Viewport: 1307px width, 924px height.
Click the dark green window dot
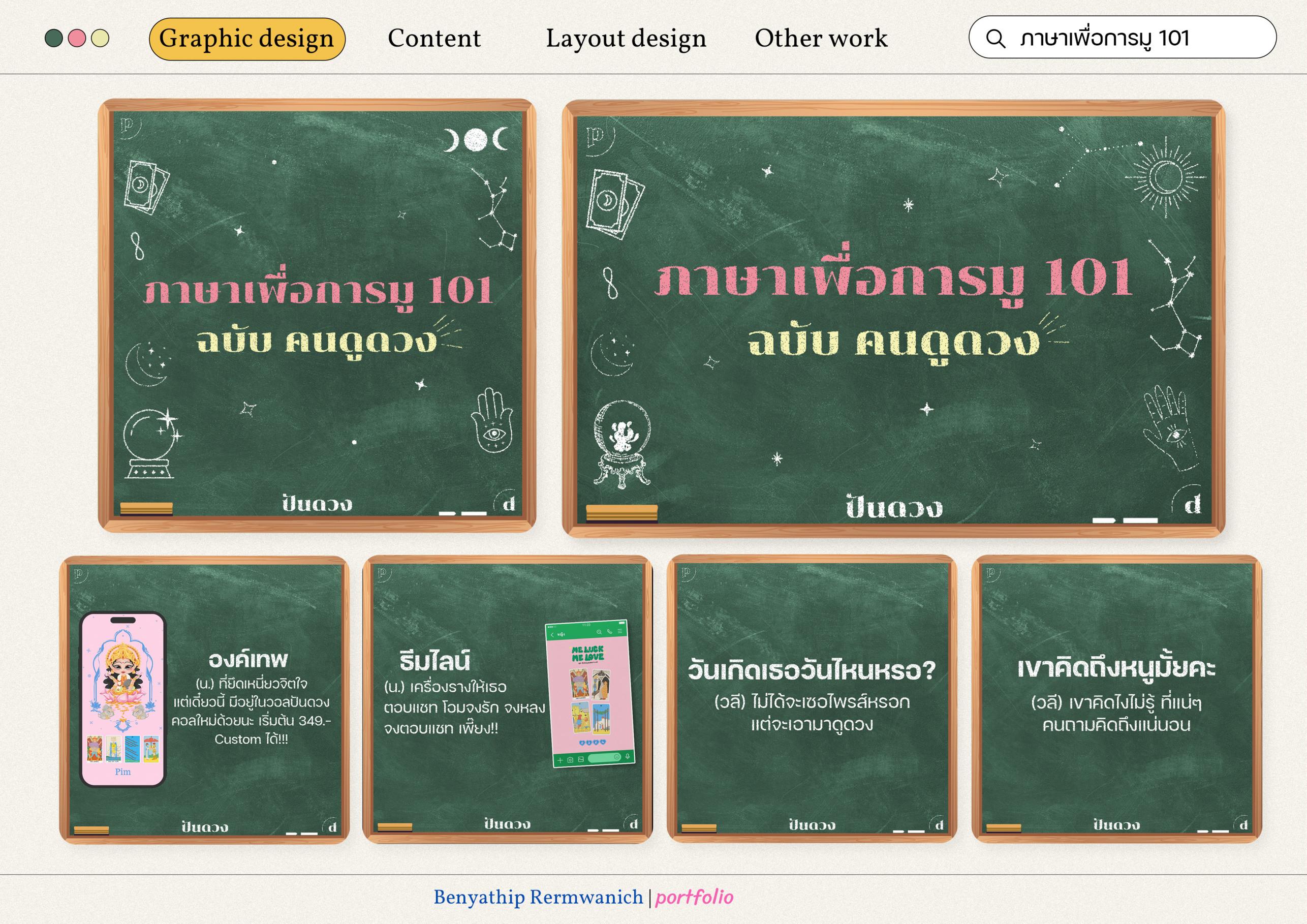53,39
